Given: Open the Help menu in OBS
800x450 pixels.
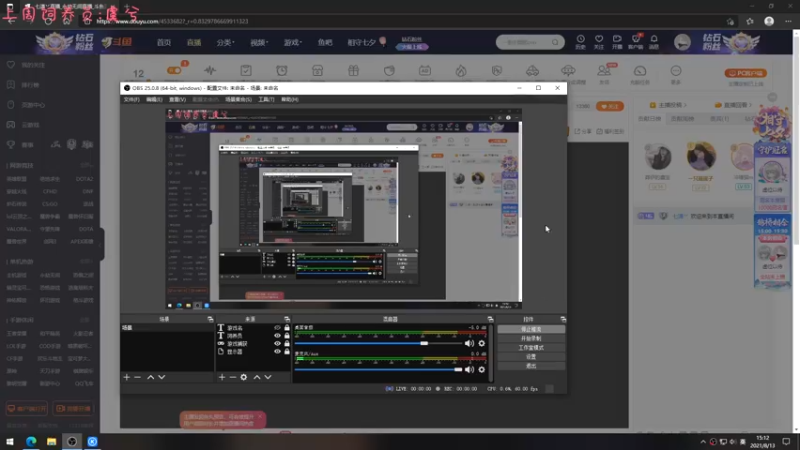Looking at the screenshot, I should click(x=289, y=99).
